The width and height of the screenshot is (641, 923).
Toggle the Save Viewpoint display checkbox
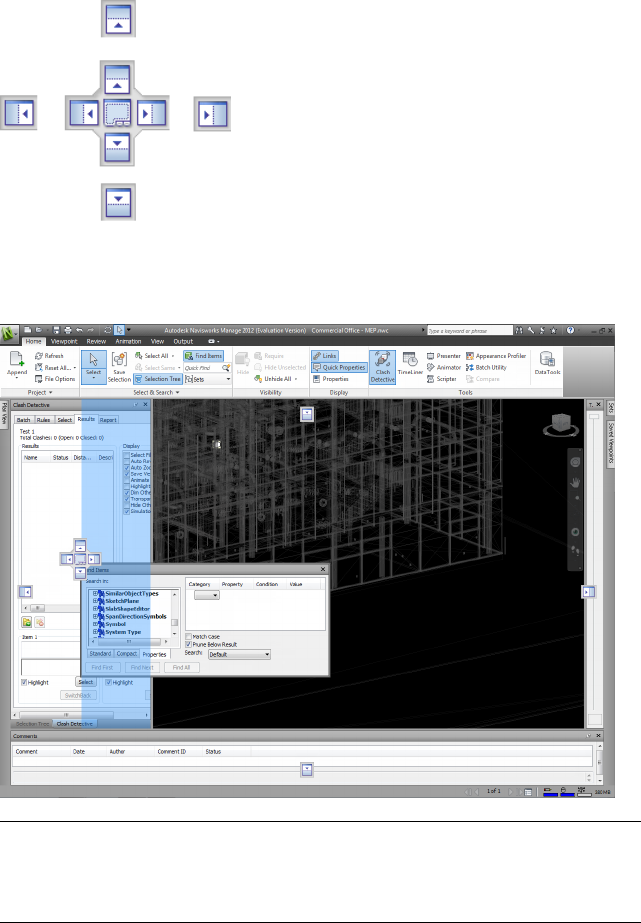coord(126,474)
